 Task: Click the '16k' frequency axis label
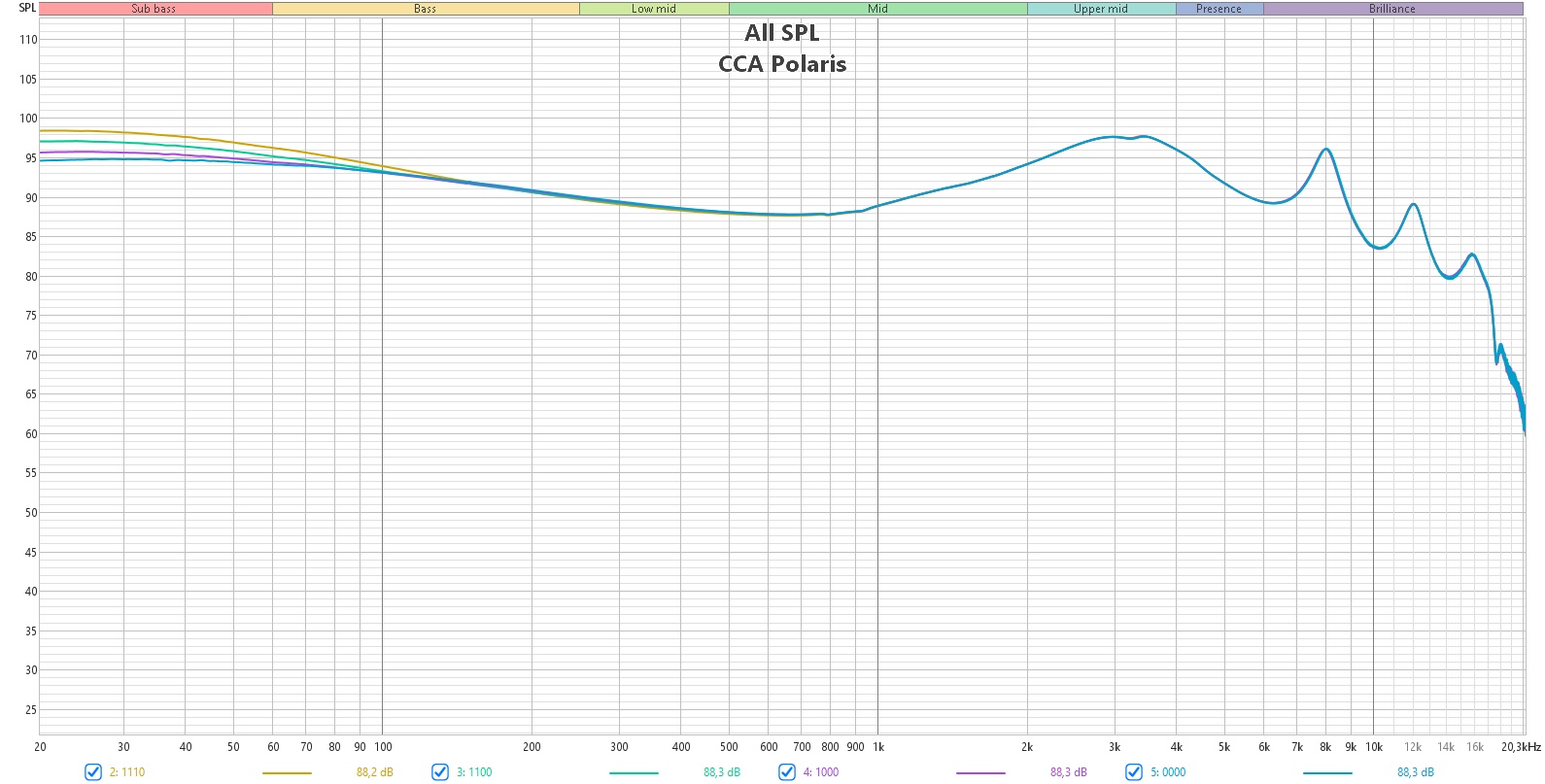tap(1475, 747)
